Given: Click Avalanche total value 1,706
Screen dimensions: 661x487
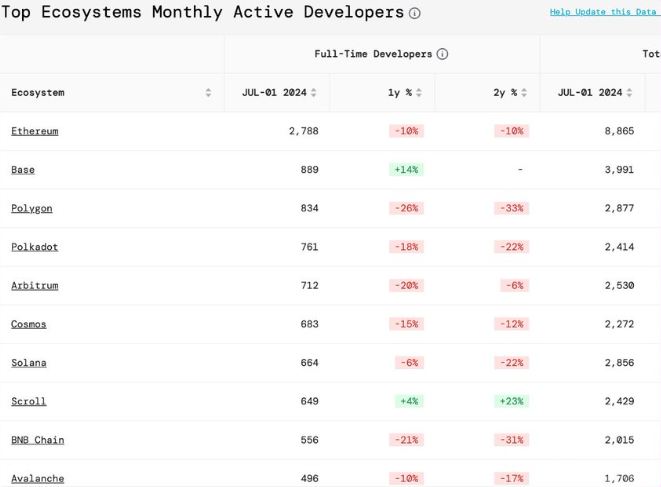Looking at the screenshot, I should click(x=619, y=479).
